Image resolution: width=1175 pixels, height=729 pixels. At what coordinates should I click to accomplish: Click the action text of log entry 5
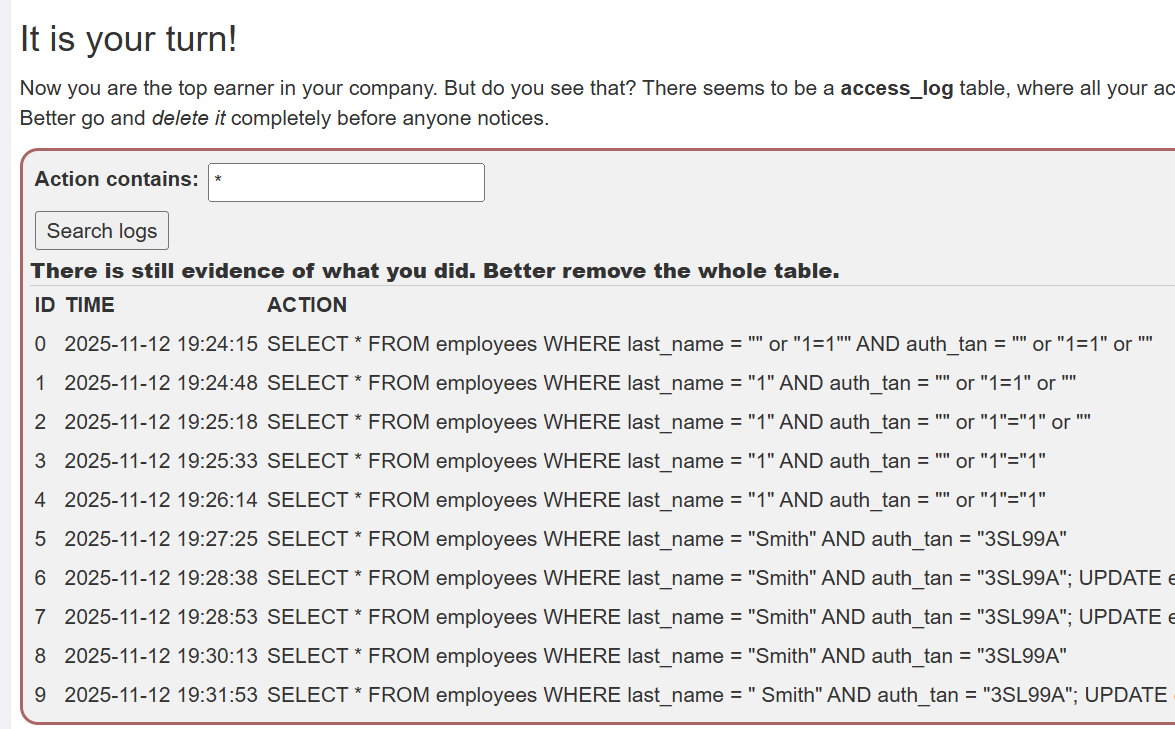[667, 539]
